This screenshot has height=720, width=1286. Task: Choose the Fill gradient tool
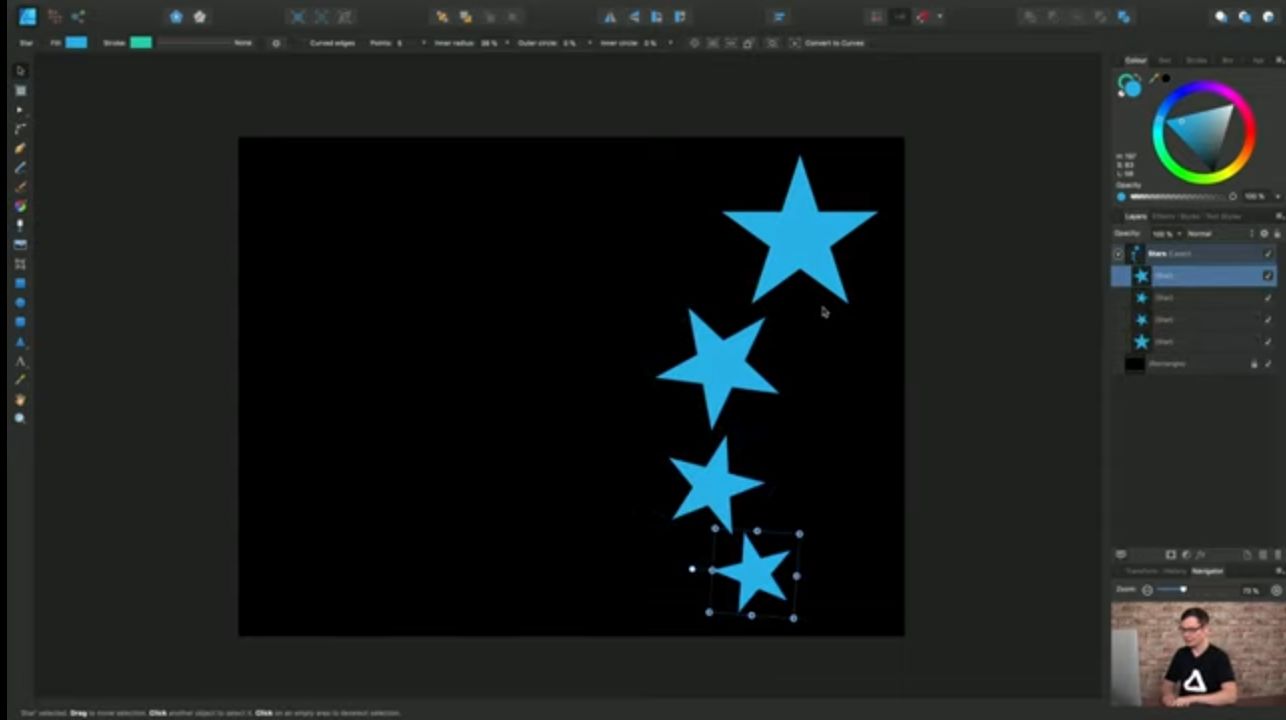coord(20,204)
